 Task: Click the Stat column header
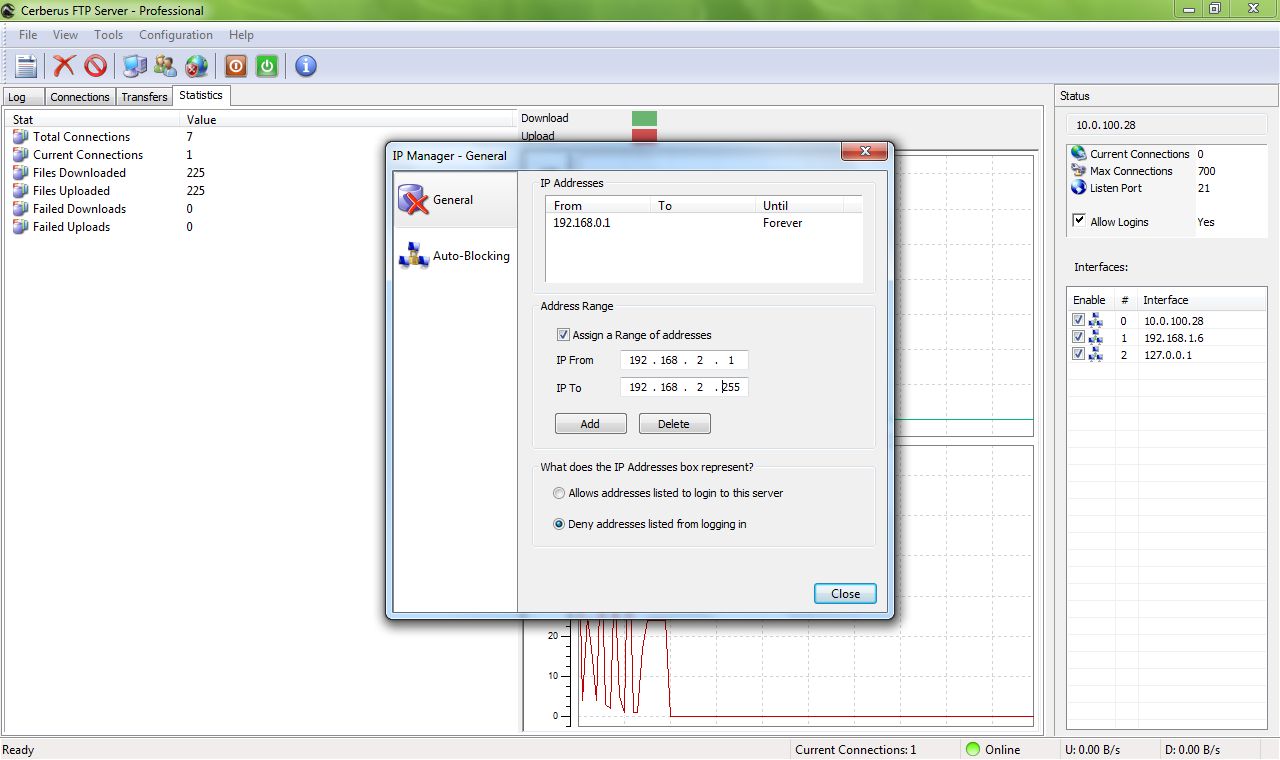pos(94,119)
